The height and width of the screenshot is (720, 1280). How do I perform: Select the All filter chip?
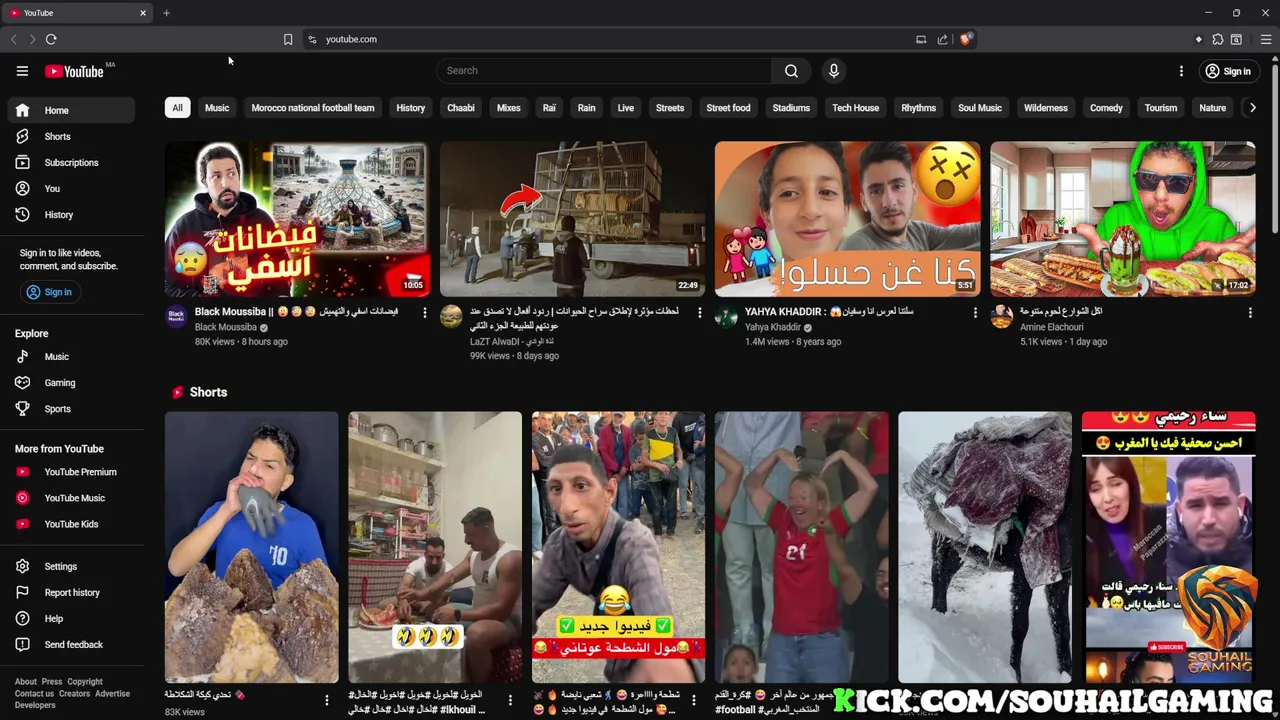click(x=177, y=108)
